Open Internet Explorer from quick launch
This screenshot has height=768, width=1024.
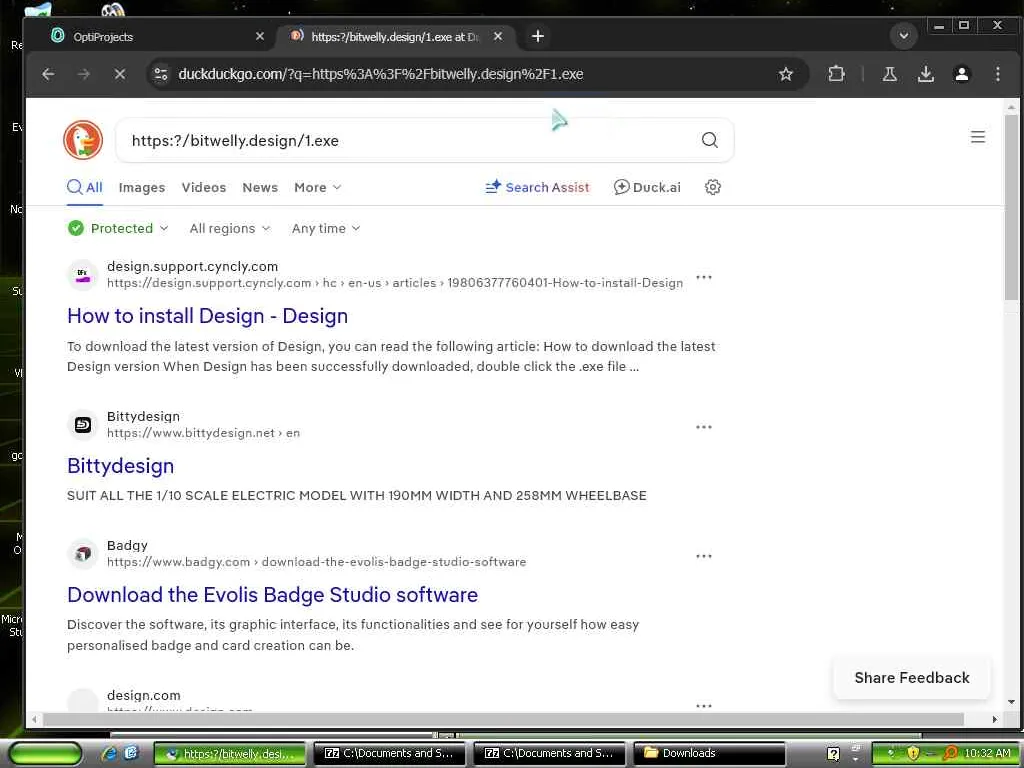108,753
